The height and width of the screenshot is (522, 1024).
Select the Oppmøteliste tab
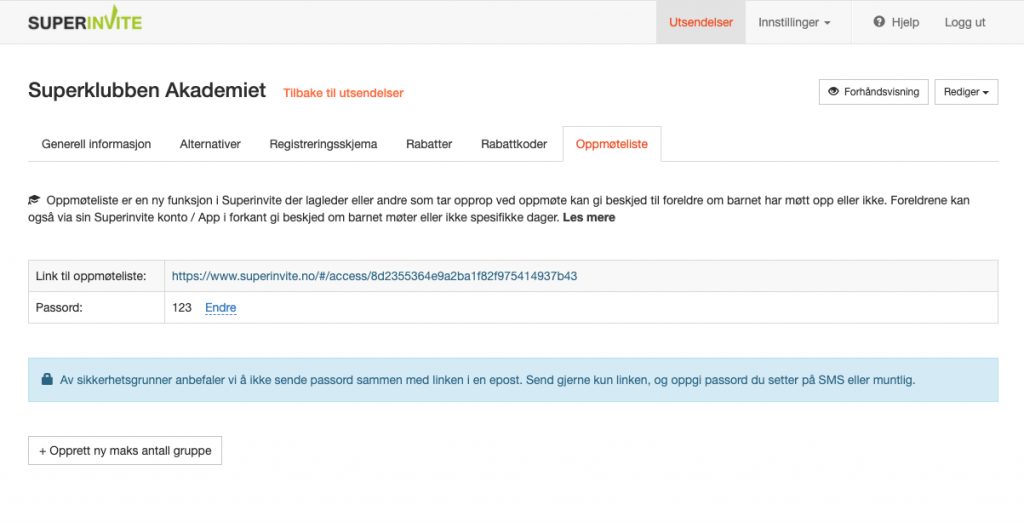612,144
